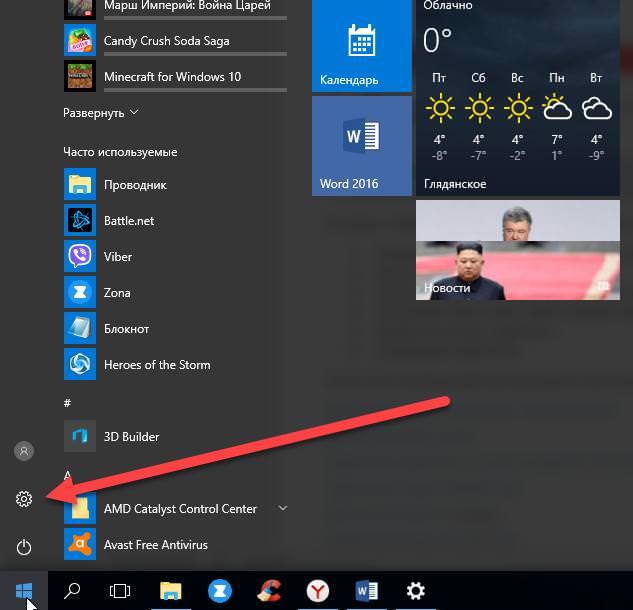Open the Новости news tile

[518, 250]
